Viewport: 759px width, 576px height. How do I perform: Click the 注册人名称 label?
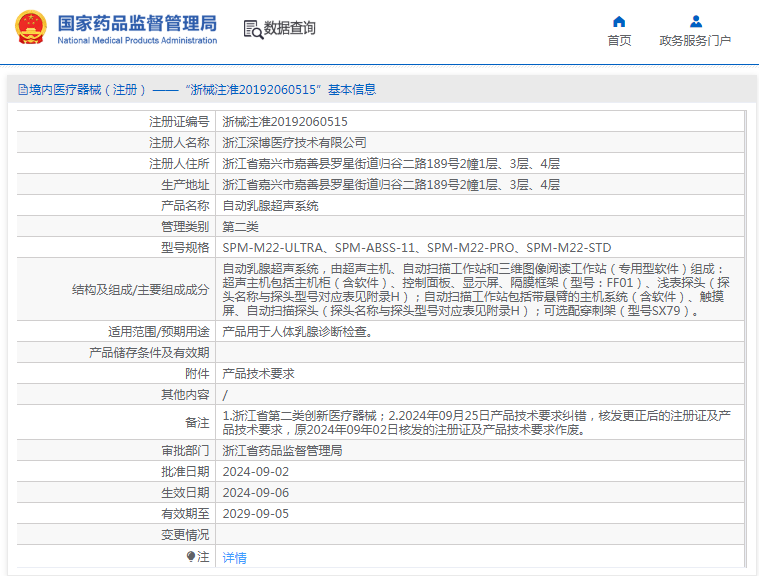coord(179,142)
